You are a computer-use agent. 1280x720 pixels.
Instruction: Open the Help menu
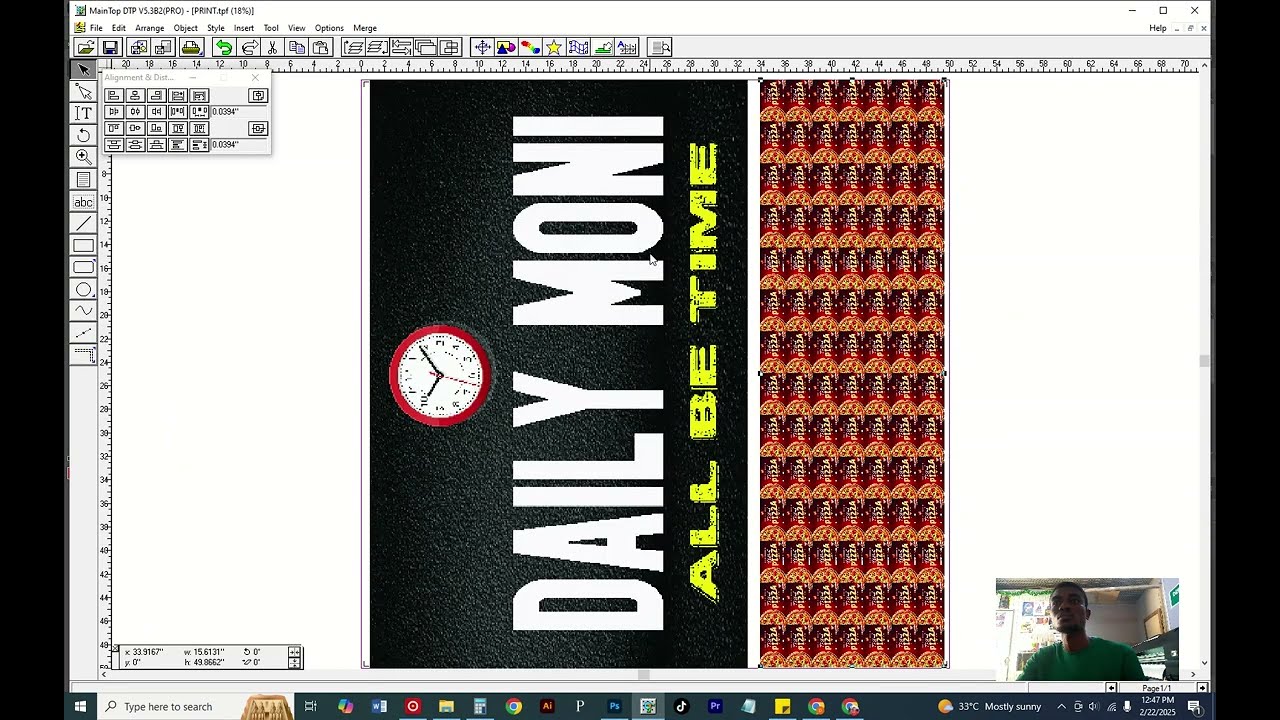tap(1158, 28)
